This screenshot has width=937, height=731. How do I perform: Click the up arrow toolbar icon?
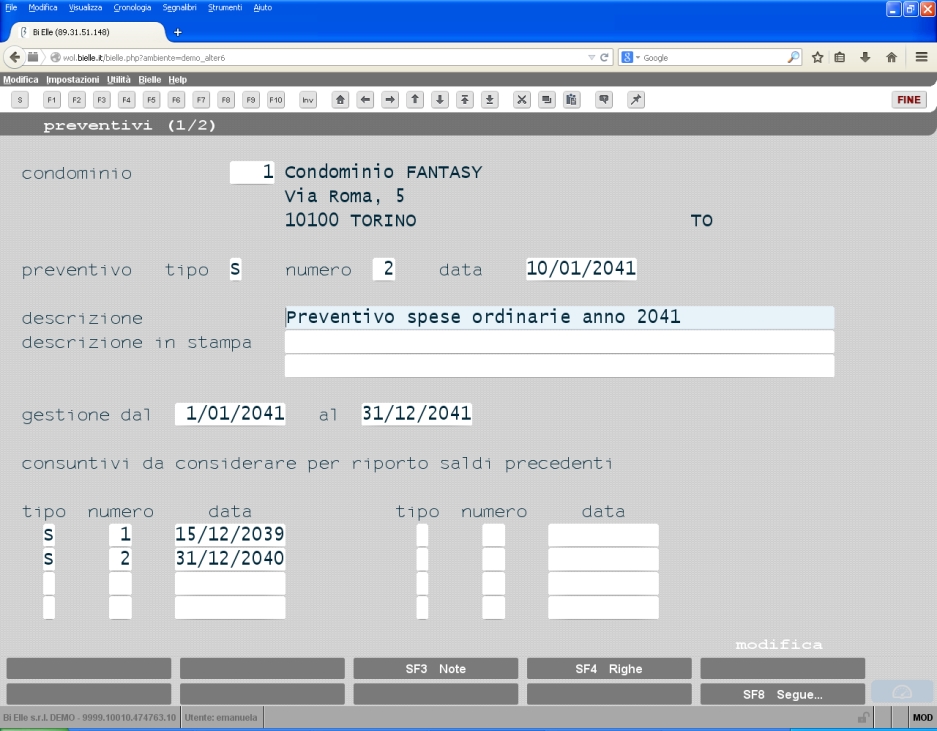(x=415, y=100)
